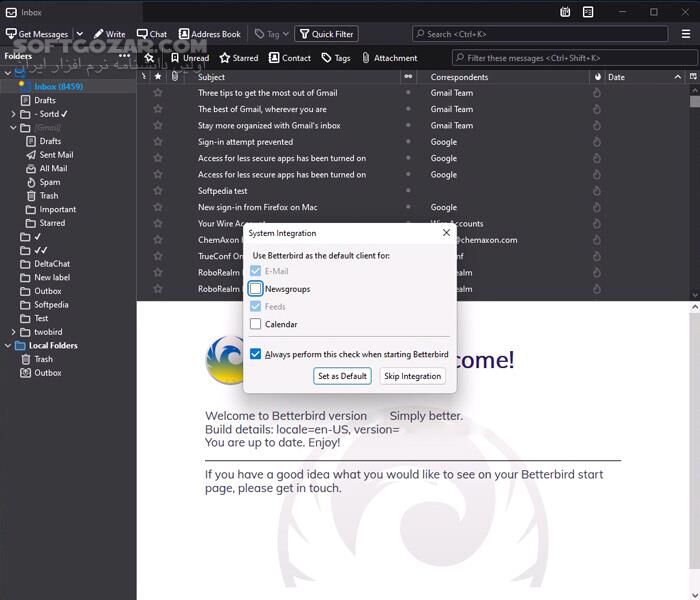The width and height of the screenshot is (700, 600).
Task: Select the Inbox tab
Action: click(30, 12)
